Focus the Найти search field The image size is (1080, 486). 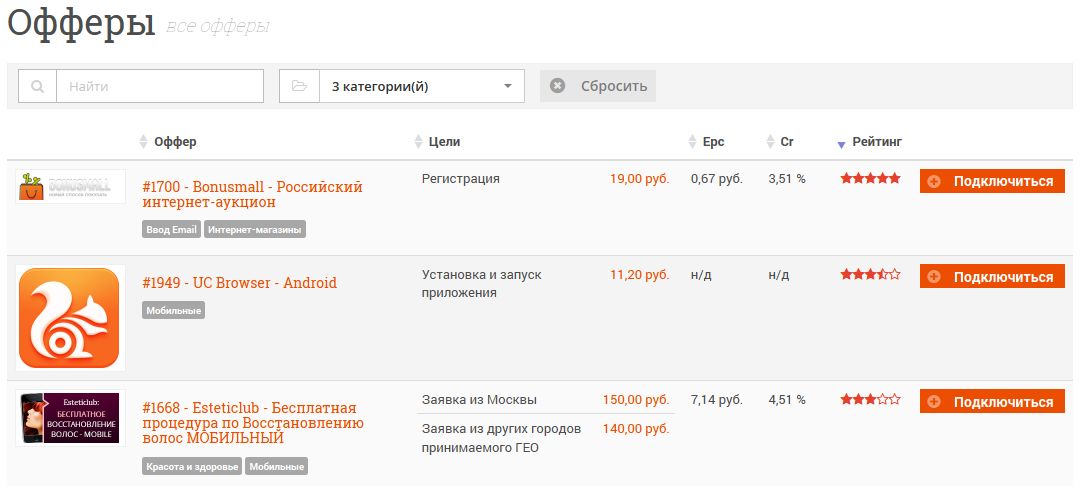point(159,86)
